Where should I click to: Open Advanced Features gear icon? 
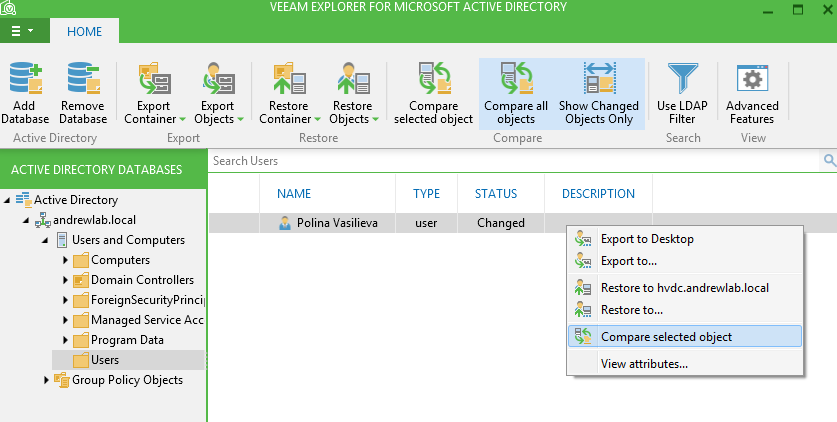pos(752,79)
